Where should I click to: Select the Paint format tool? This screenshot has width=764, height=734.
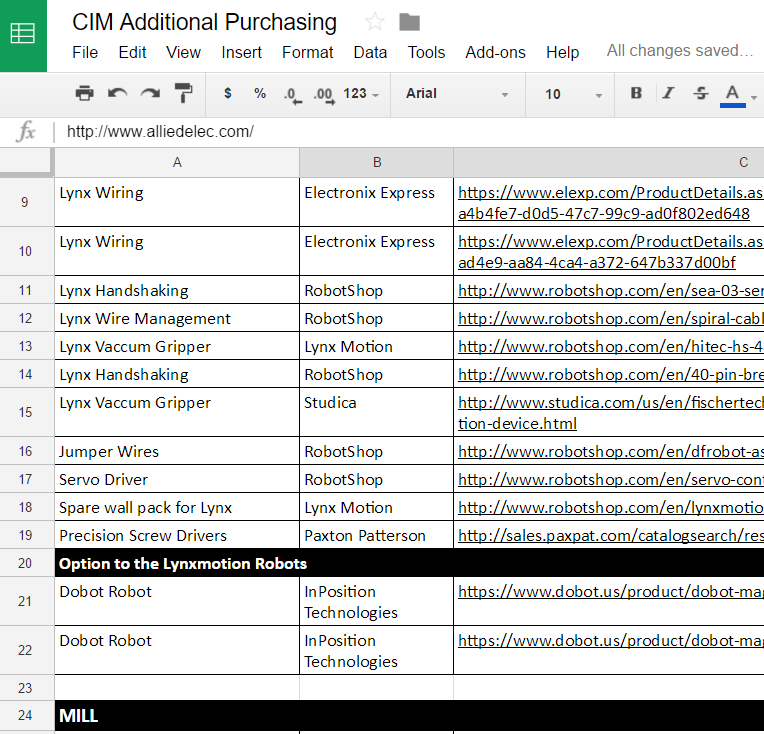pyautogui.click(x=183, y=93)
